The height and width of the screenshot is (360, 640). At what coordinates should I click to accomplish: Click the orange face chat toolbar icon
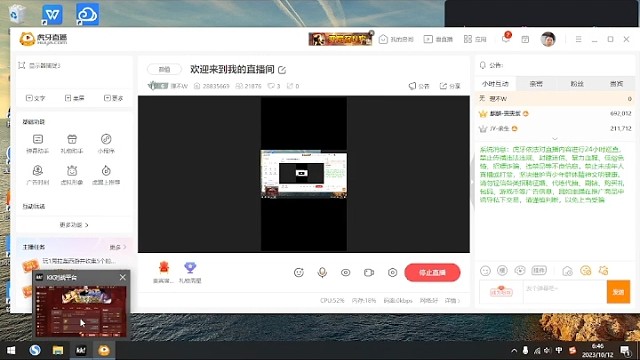[586, 271]
